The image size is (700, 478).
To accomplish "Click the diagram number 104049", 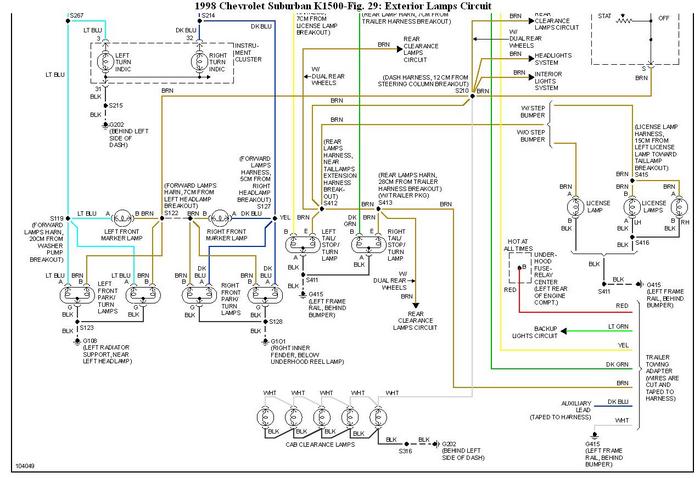I will 25,466.
